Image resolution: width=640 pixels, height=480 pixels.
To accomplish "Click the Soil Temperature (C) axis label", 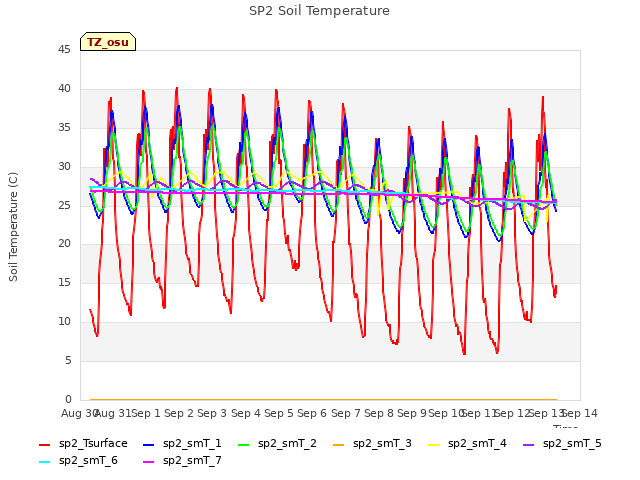I will [x=13, y=227].
